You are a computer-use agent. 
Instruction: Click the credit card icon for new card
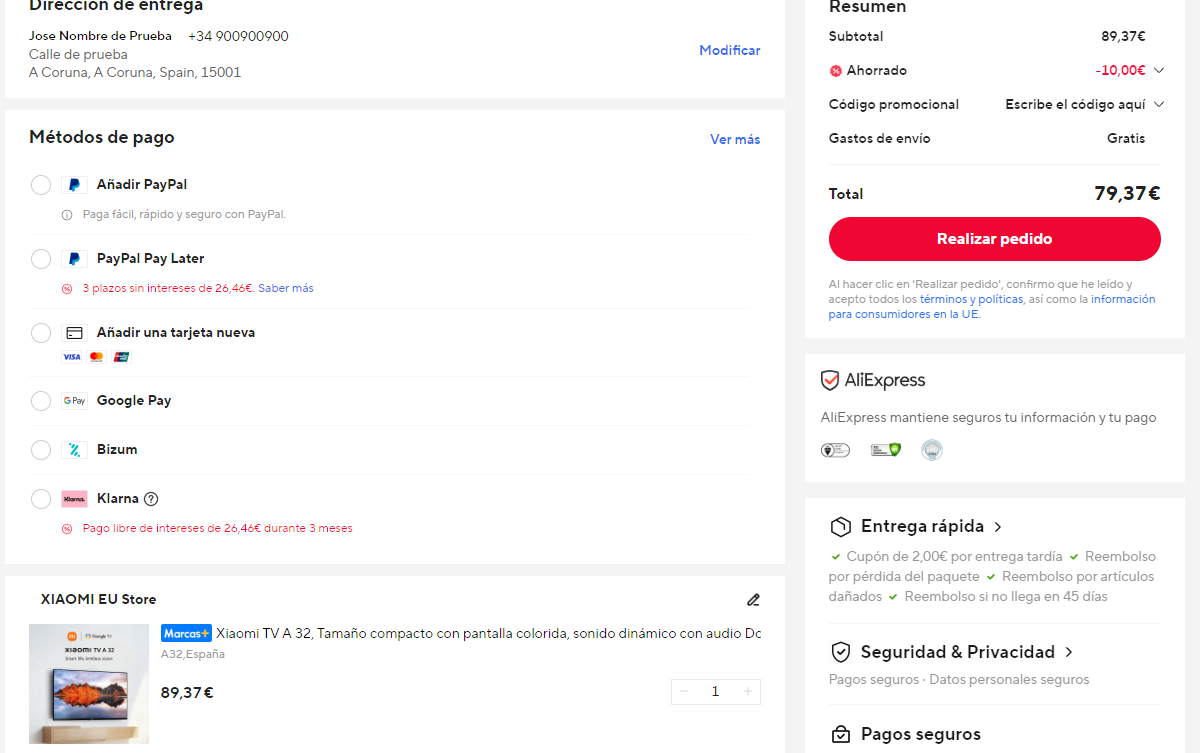74,333
